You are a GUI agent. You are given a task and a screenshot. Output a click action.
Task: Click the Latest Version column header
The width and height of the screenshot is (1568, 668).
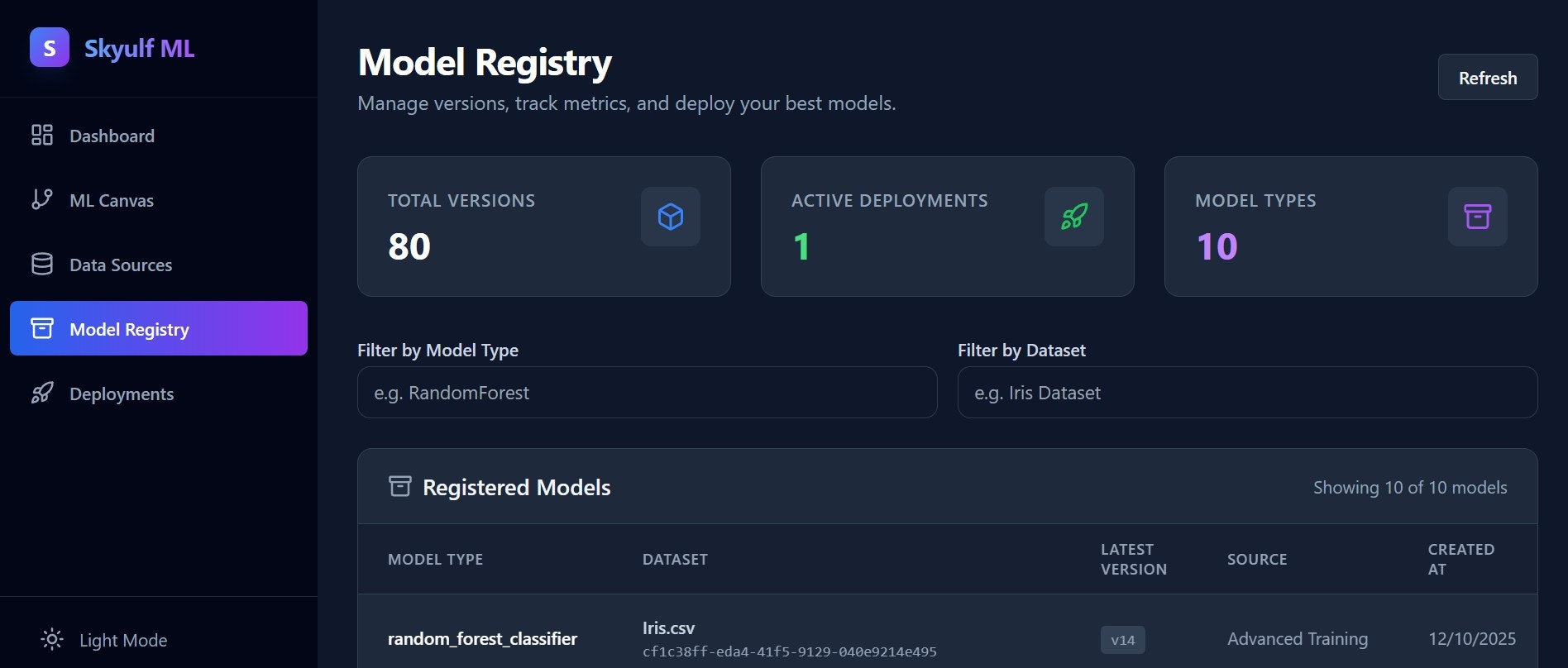1134,559
